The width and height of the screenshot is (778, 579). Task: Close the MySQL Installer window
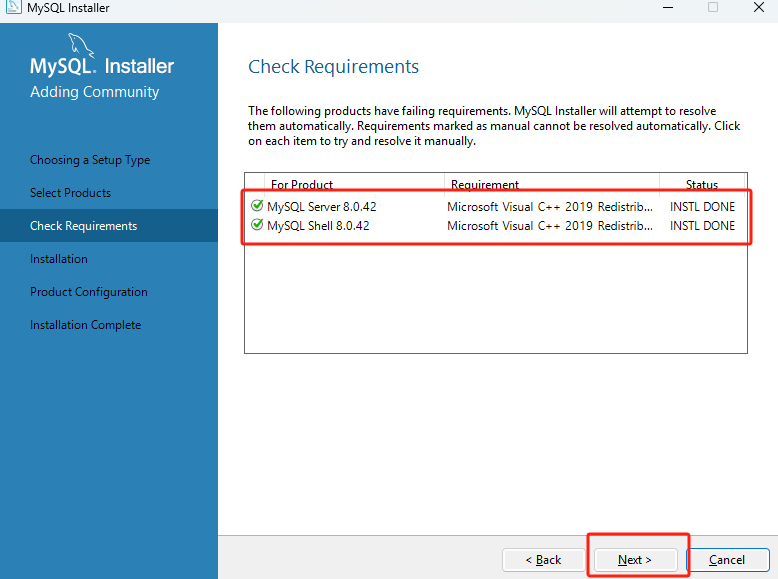pos(759,7)
